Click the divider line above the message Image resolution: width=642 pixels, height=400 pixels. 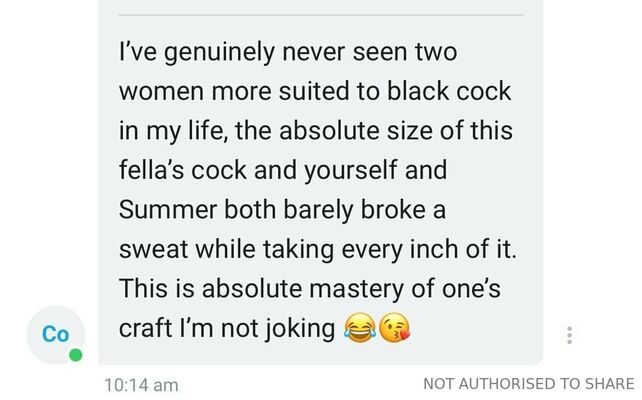[321, 15]
